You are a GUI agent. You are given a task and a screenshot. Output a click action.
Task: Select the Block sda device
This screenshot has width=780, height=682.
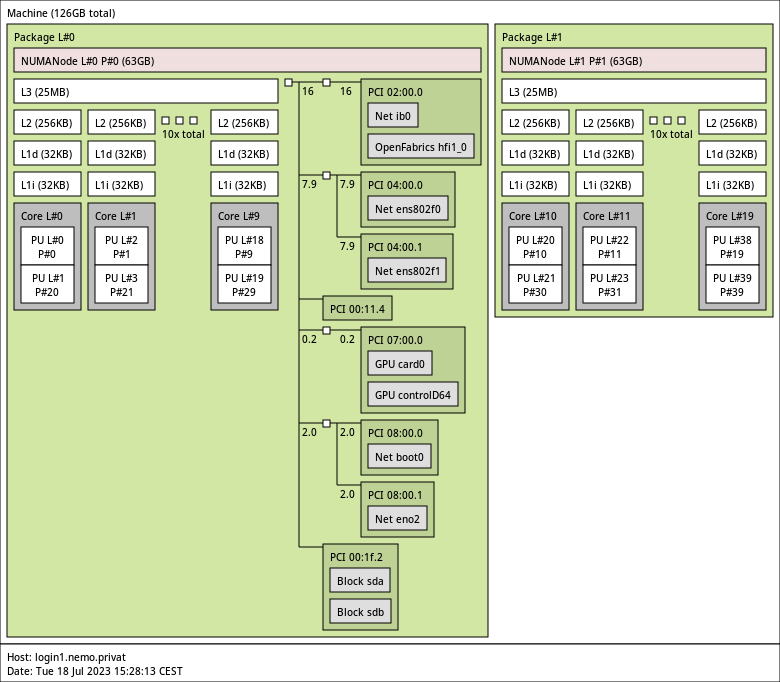[360, 581]
